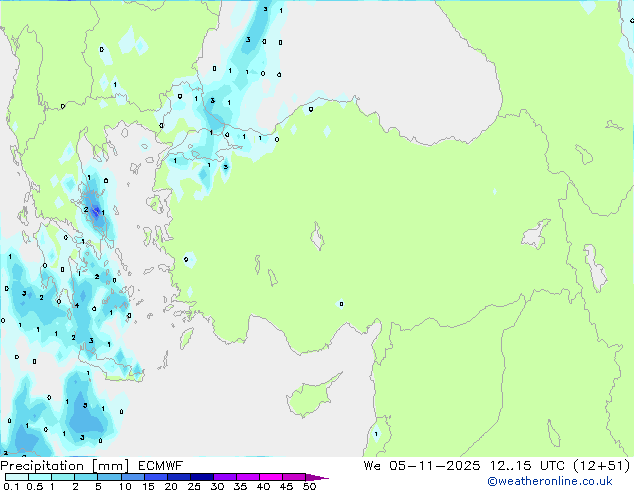Choose the 25–30 mm dark blue swatch
Screen dimensions: 634x490
(x=202, y=477)
